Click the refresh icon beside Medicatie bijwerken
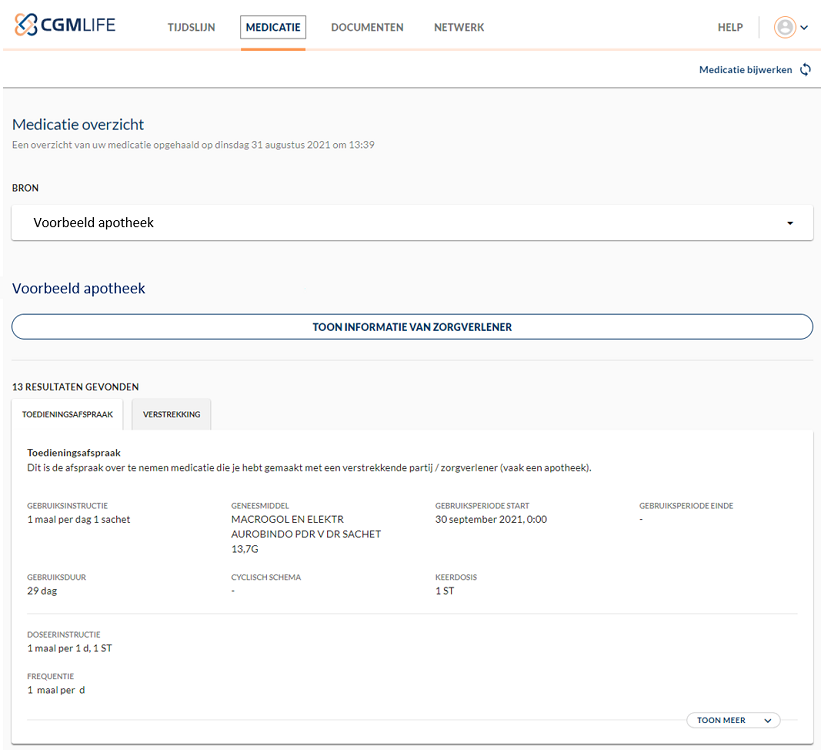Viewport: 821px width, 750px height. 806,70
